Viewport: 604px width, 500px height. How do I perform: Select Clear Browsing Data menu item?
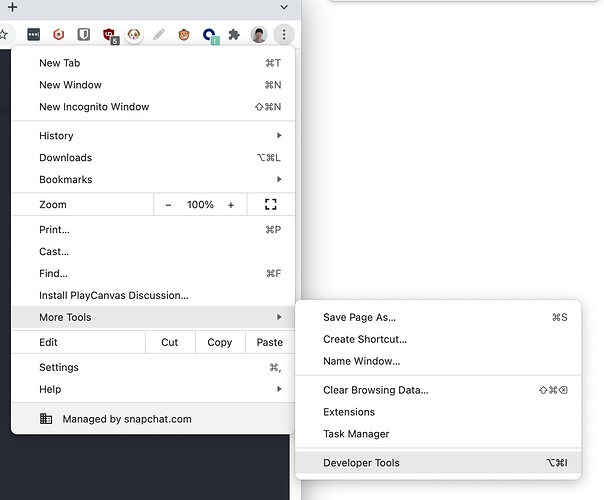coord(375,390)
